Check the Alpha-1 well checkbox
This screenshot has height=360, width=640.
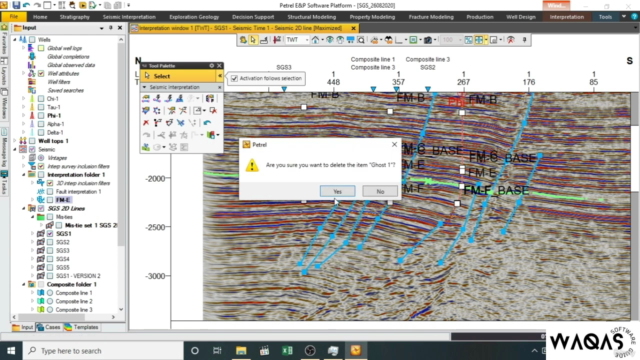coord(41,124)
